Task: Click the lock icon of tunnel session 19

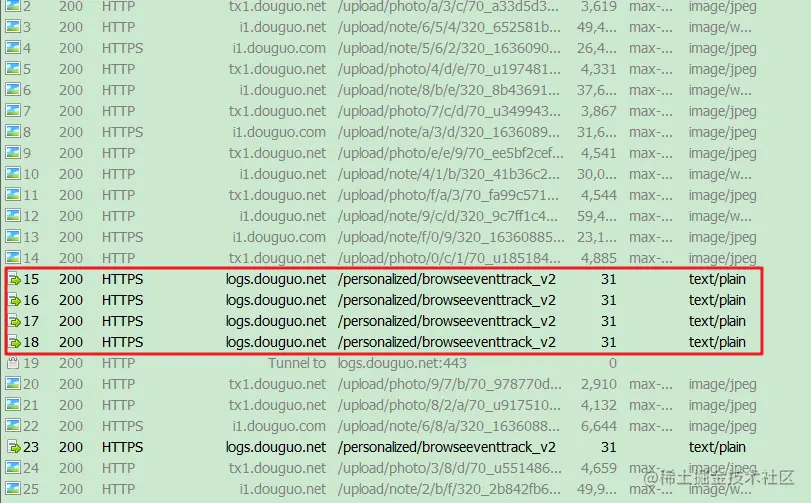Action: [x=13, y=363]
